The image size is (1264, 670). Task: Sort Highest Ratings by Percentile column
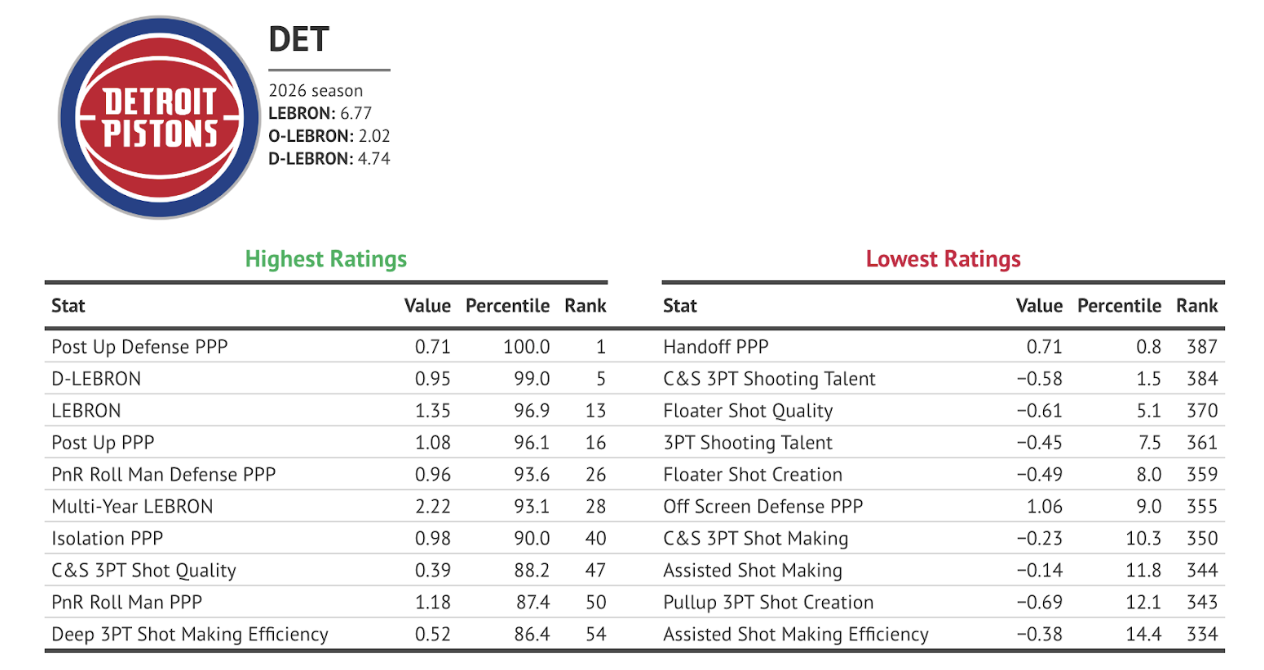(507, 306)
